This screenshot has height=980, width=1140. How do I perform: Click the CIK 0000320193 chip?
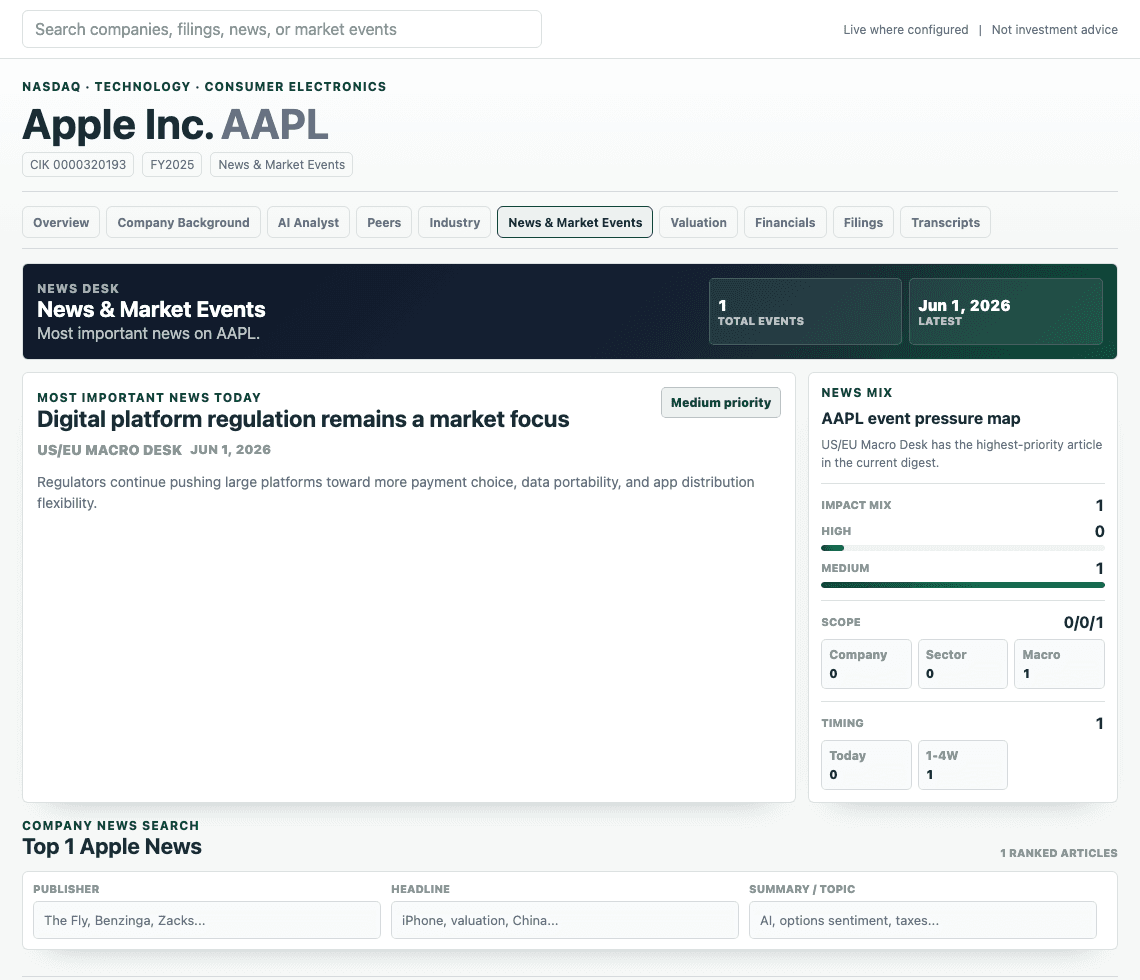tap(78, 164)
